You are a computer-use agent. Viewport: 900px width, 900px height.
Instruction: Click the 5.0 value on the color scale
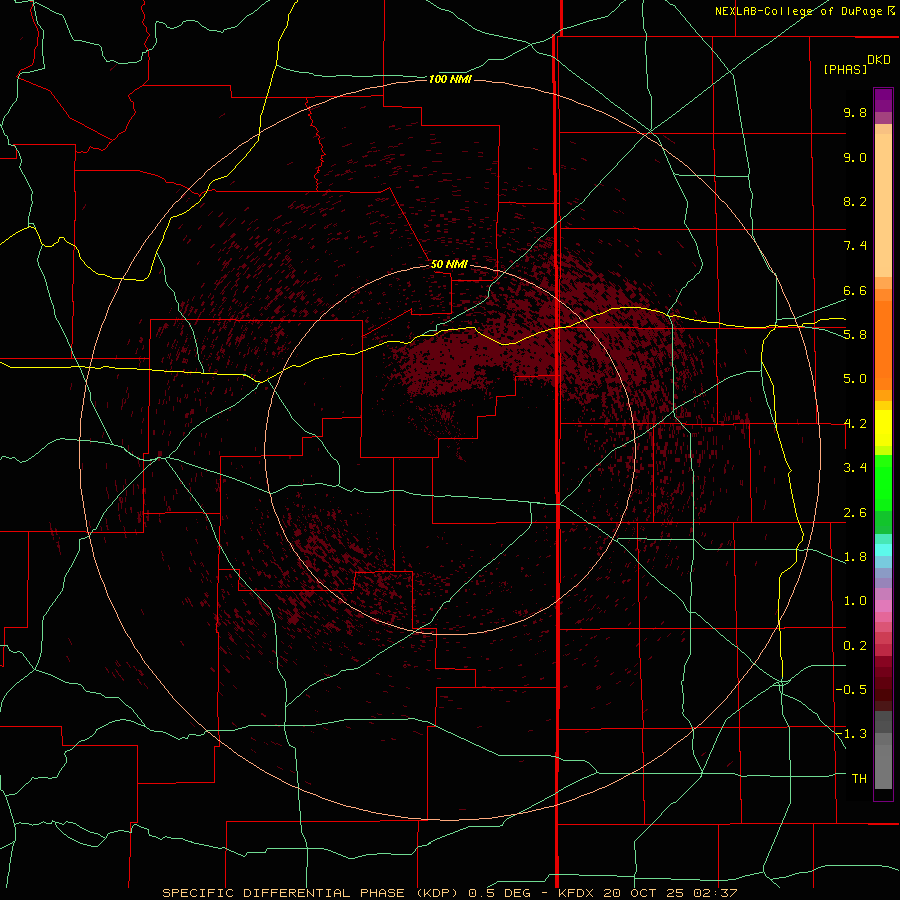(855, 379)
